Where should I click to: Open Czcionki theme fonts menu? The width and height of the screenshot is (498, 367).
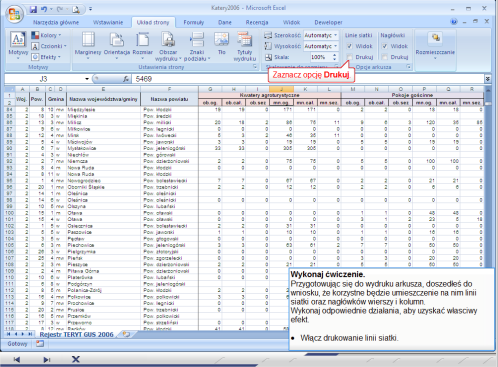49,46
